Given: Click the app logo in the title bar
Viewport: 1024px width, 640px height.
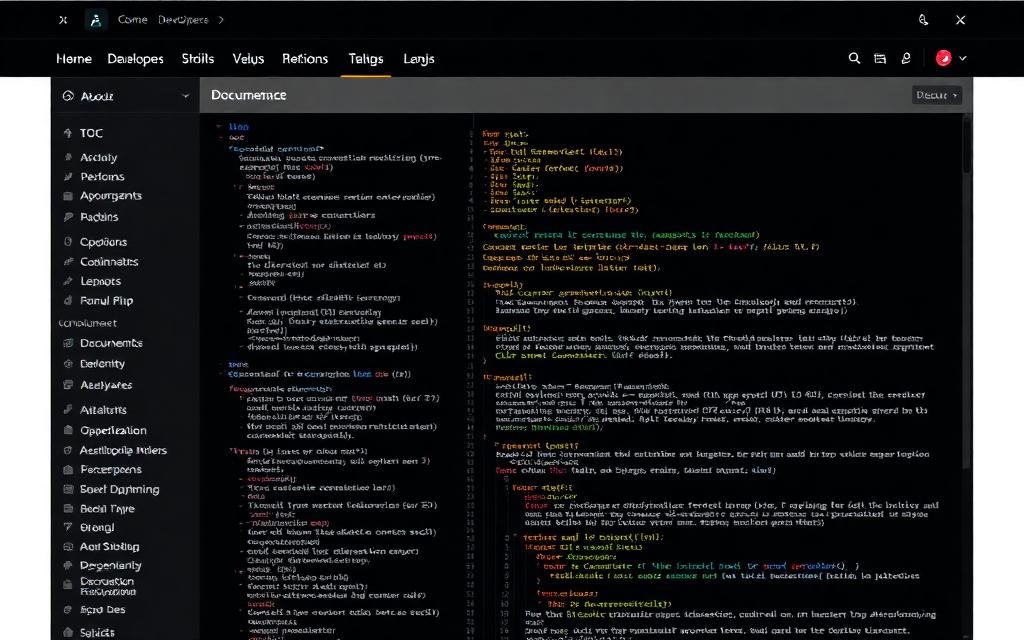Looking at the screenshot, I should (x=96, y=20).
